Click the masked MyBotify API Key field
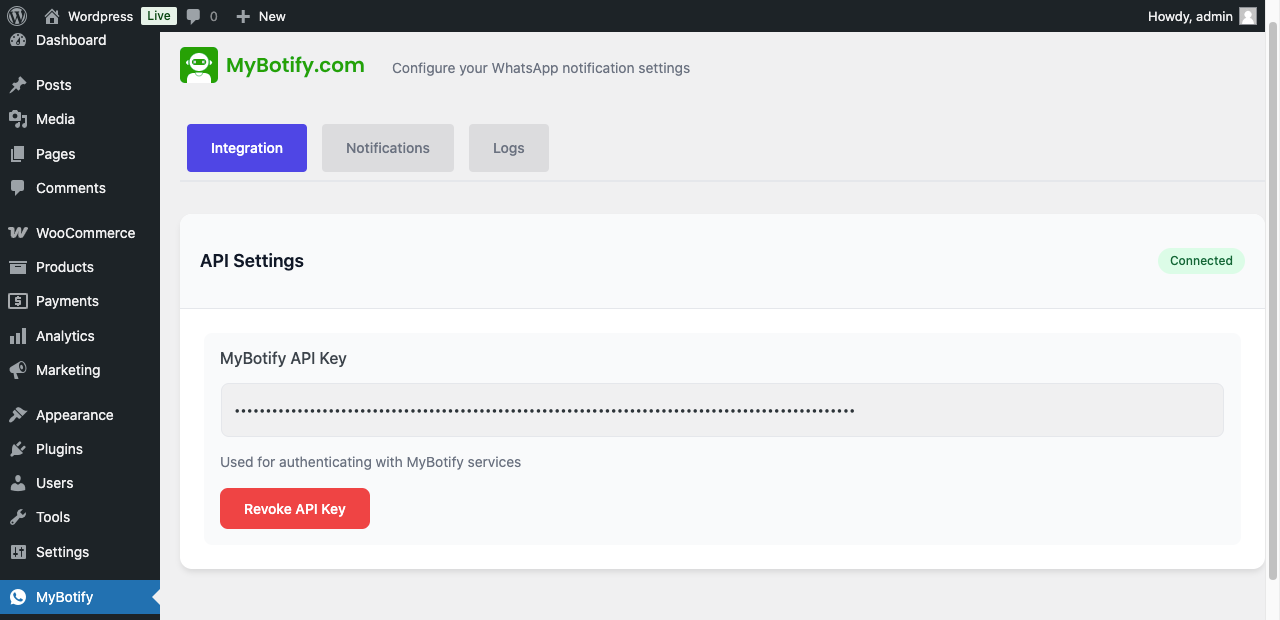 (722, 410)
